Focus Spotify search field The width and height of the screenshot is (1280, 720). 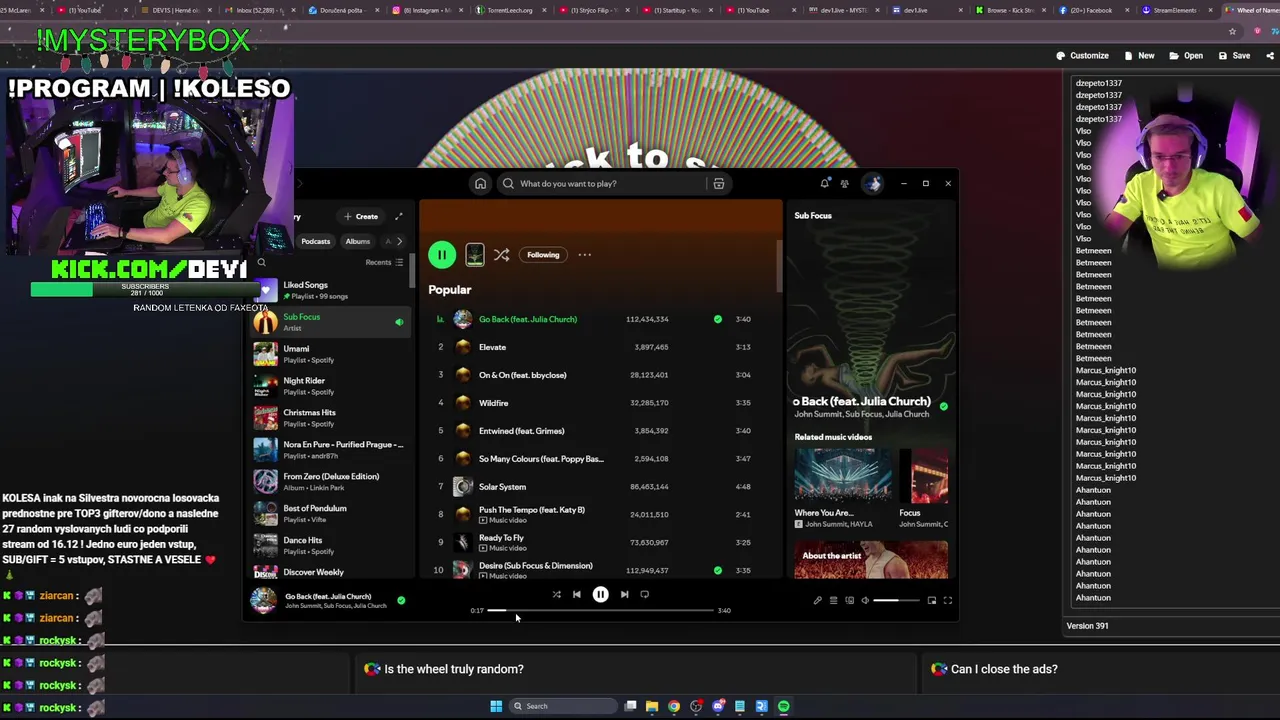pyautogui.click(x=600, y=184)
